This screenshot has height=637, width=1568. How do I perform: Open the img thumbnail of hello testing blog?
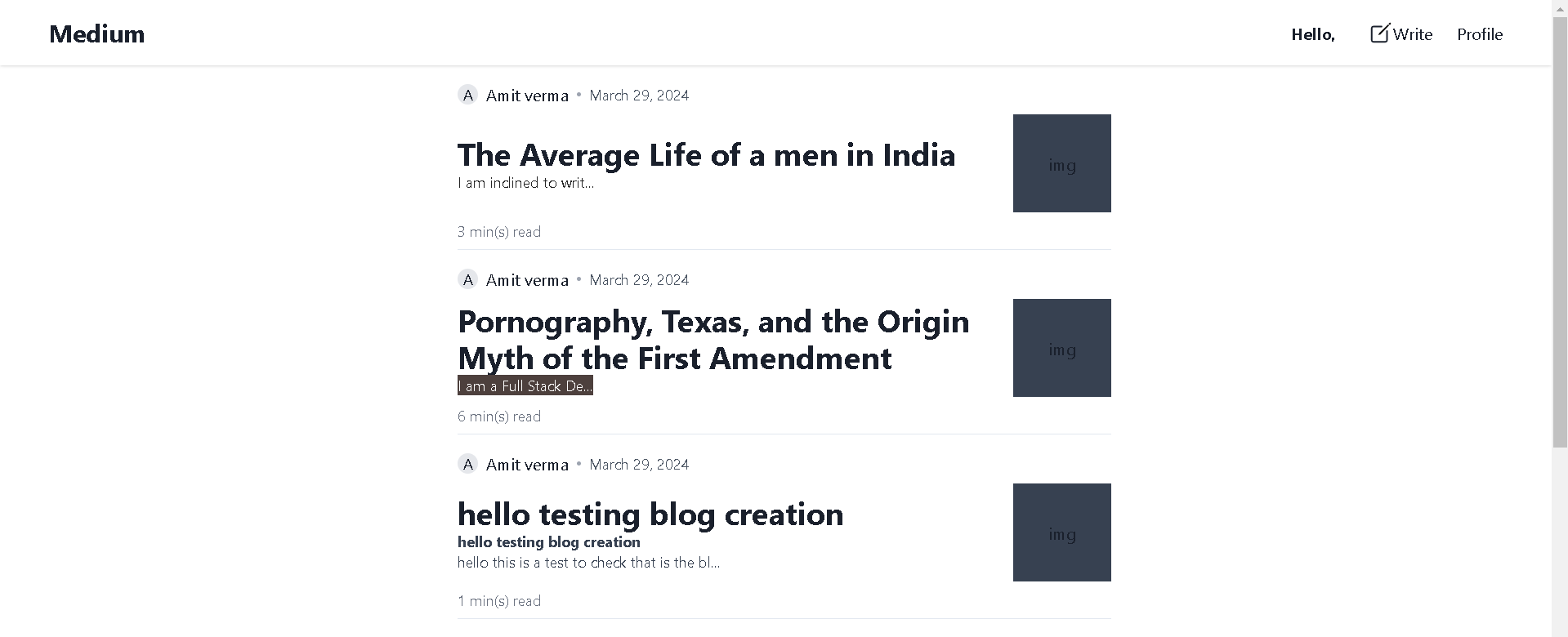1061,532
